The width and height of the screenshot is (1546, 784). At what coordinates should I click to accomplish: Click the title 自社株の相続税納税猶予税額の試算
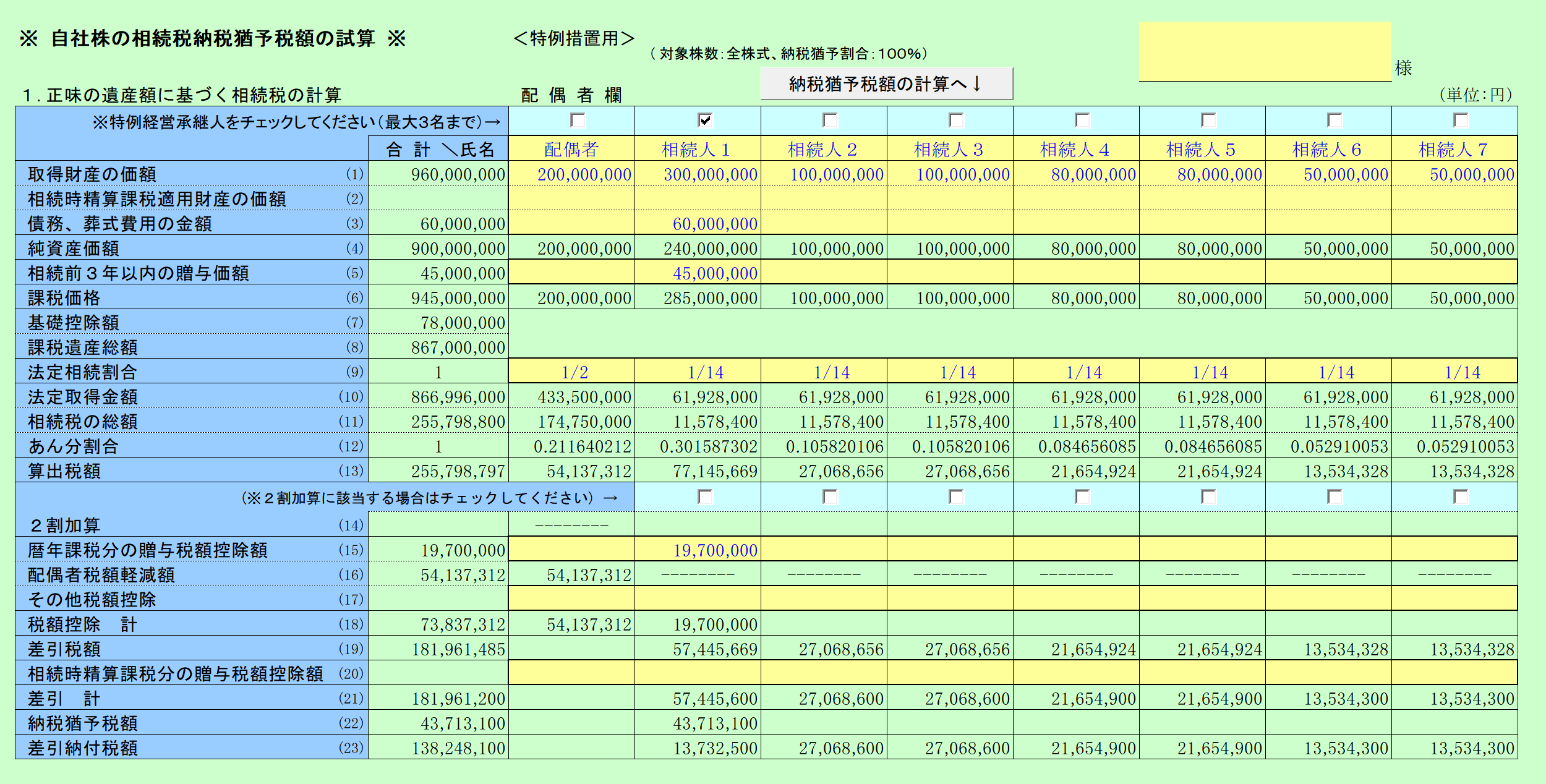click(x=213, y=38)
